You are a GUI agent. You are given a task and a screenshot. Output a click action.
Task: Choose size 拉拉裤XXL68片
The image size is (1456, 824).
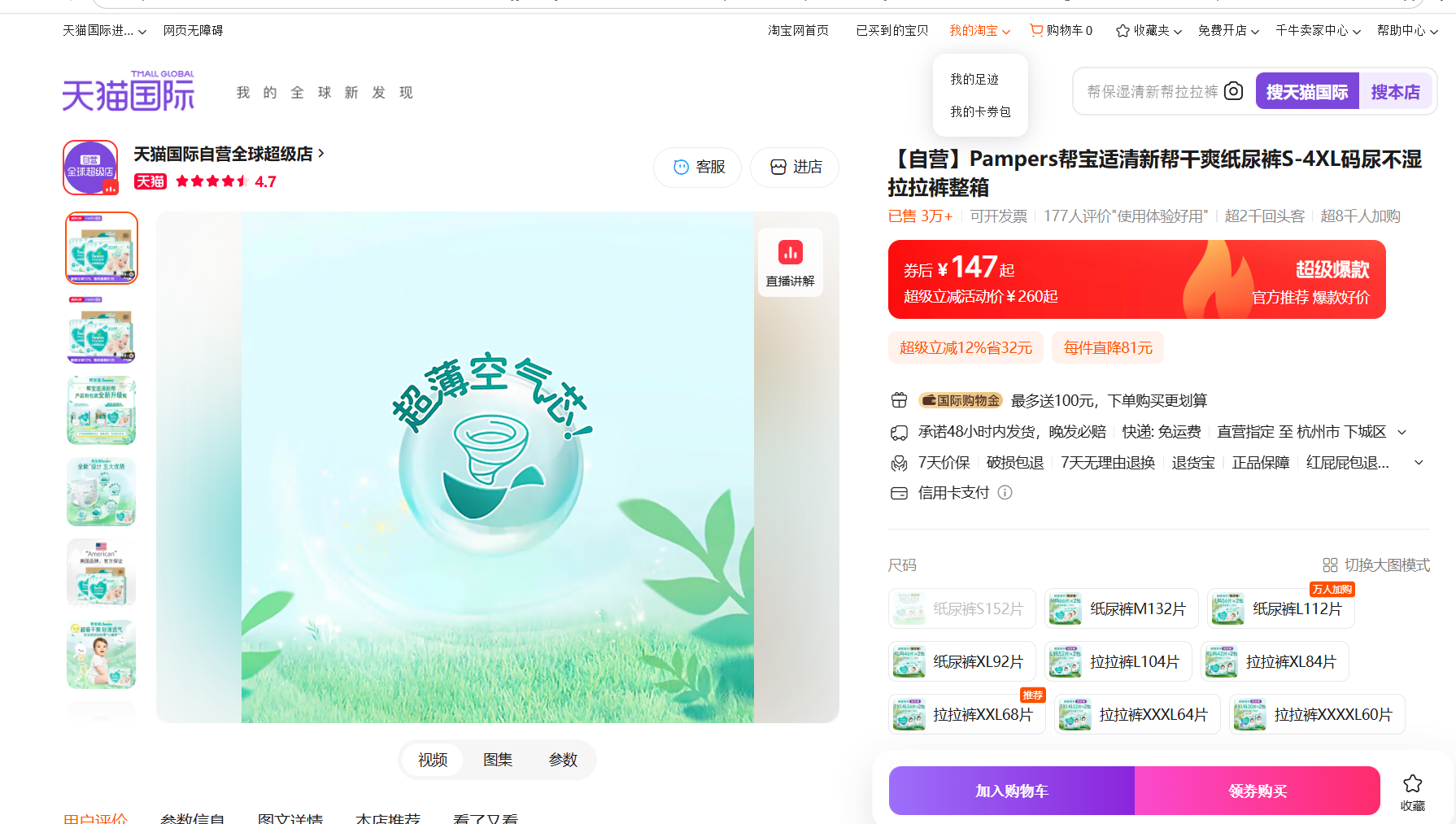point(967,714)
